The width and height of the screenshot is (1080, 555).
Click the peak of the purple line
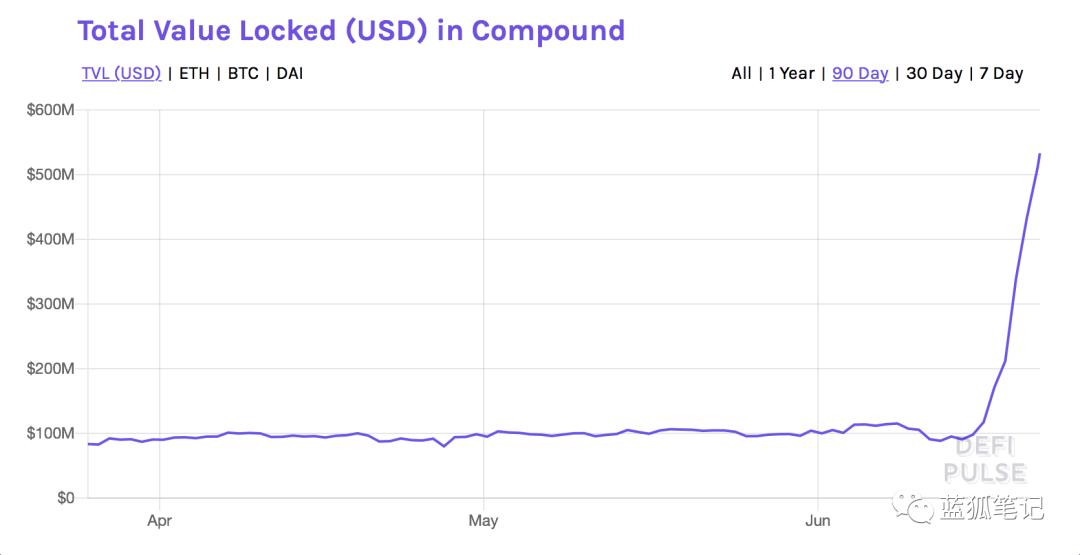[x=1039, y=154]
